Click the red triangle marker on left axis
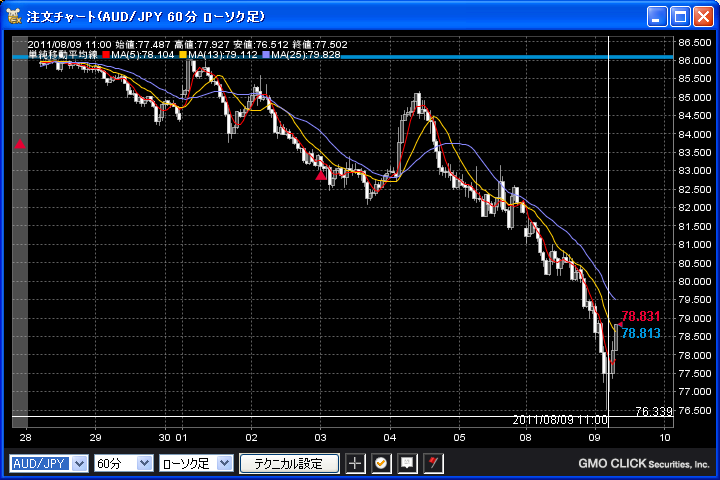The width and height of the screenshot is (720, 480). 20,145
